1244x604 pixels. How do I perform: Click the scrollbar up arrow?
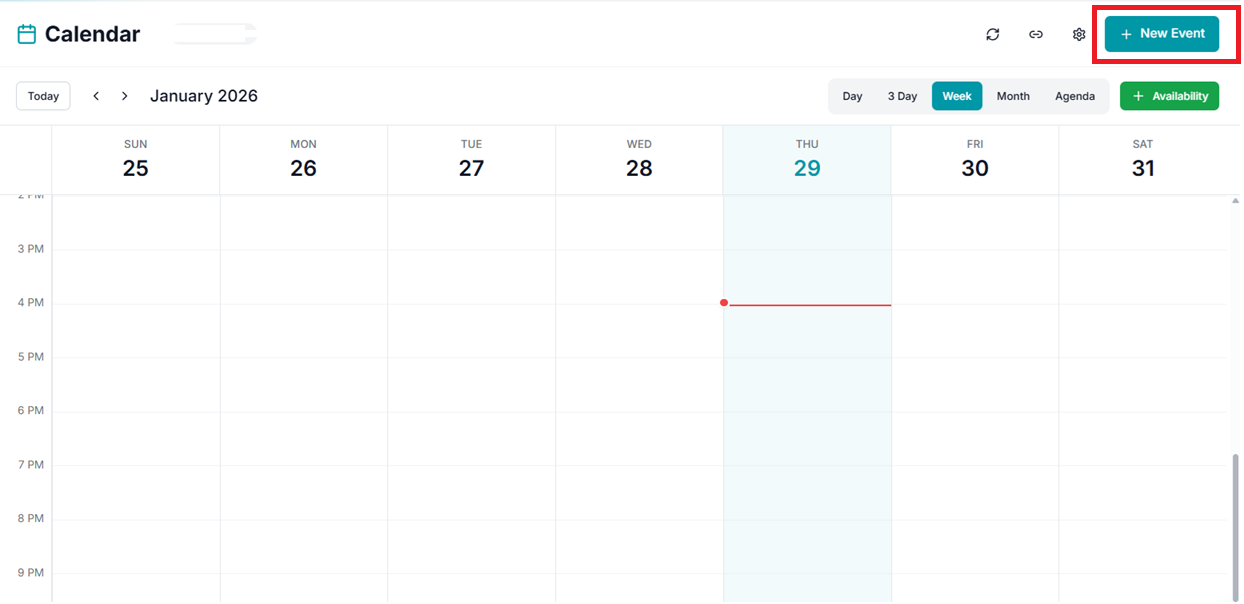(x=1235, y=201)
